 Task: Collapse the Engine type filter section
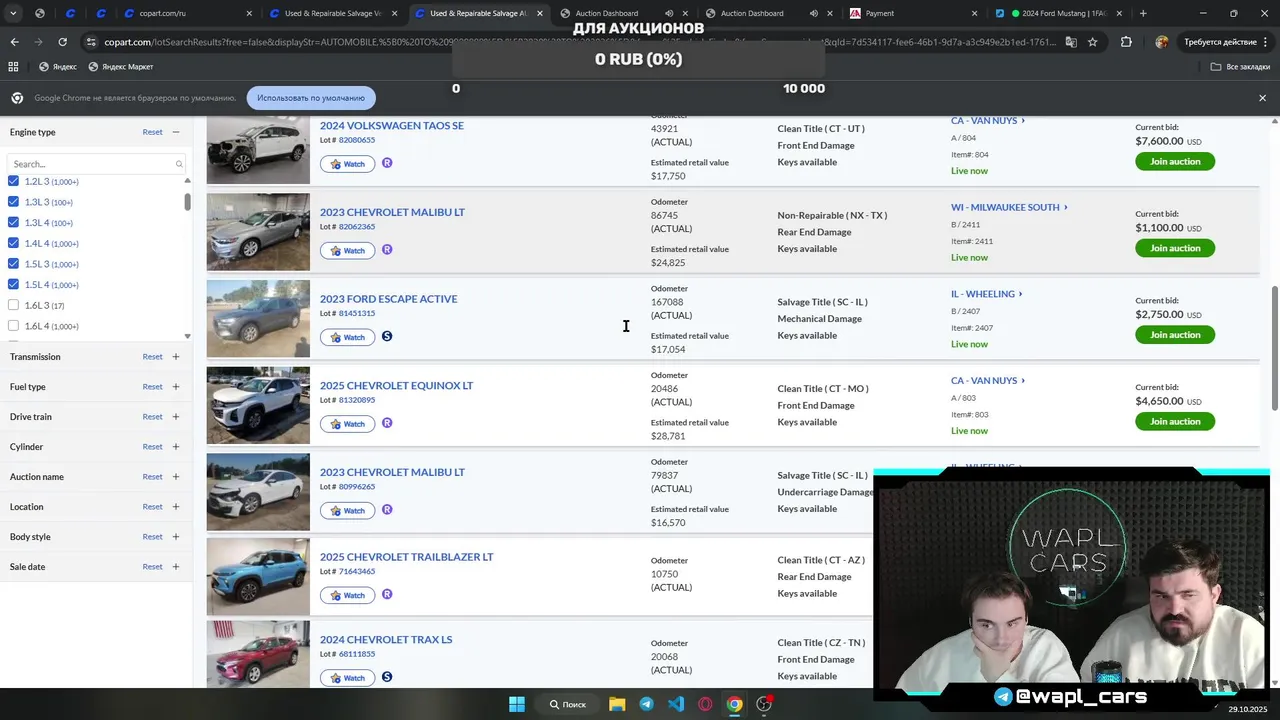[176, 132]
